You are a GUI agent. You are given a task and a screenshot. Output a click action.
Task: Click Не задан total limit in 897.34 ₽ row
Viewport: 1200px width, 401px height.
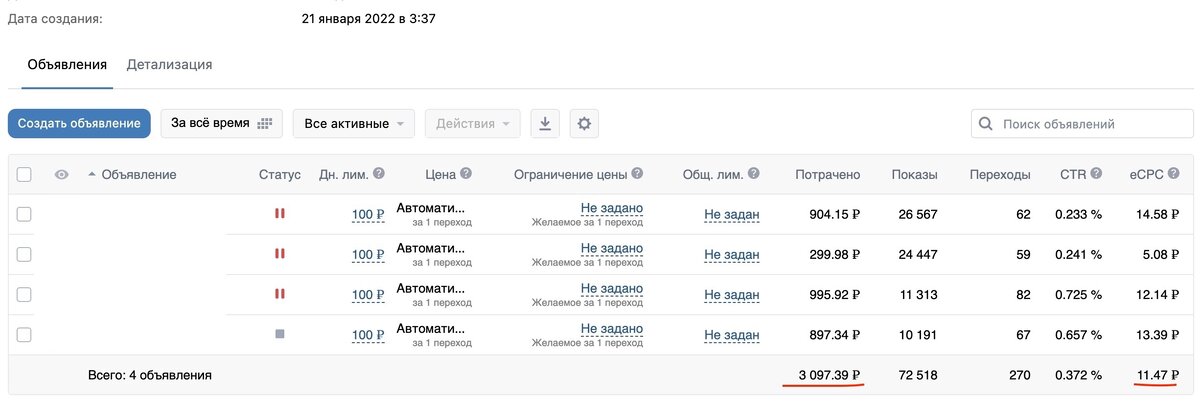click(x=732, y=334)
